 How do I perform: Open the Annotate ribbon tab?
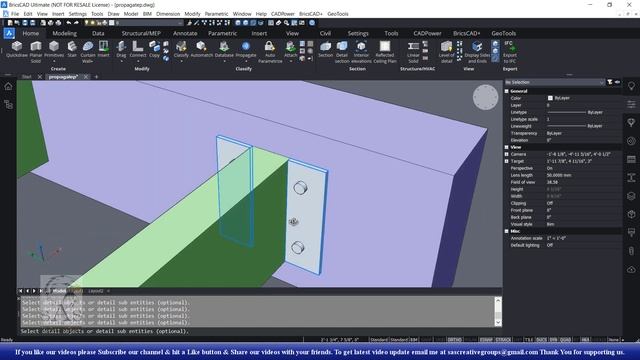tap(185, 33)
